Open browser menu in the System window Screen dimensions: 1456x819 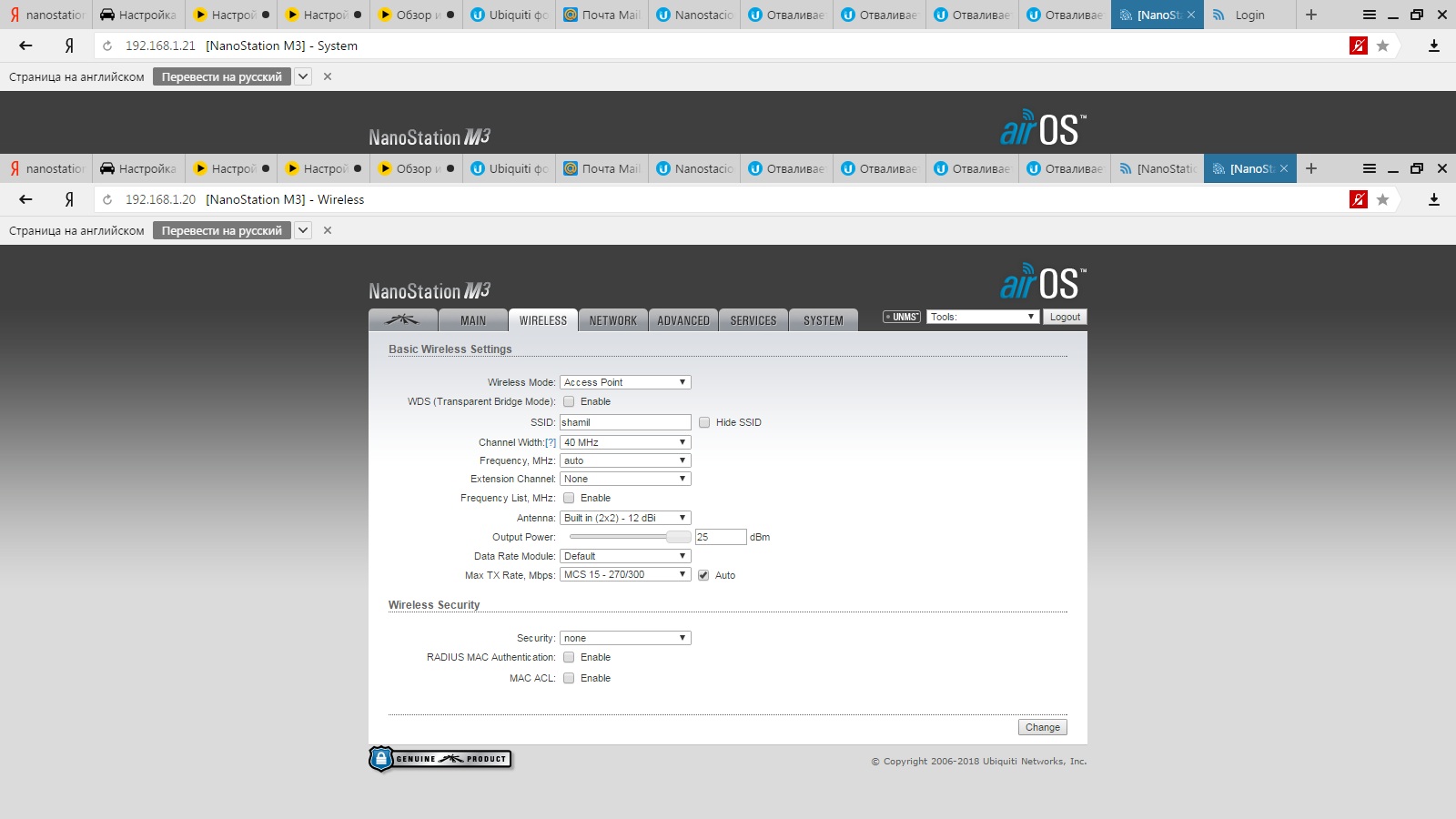(x=1370, y=15)
